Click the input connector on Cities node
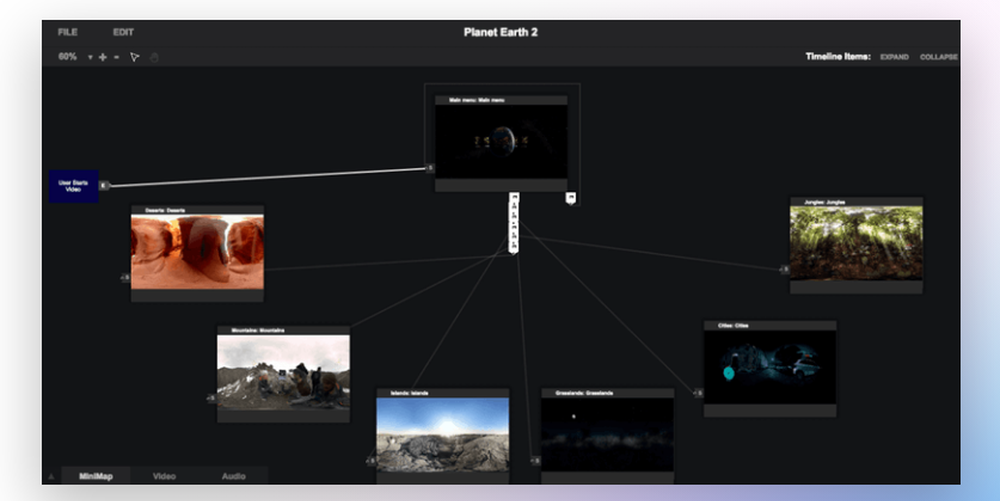This screenshot has height=501, width=1000. pos(698,393)
